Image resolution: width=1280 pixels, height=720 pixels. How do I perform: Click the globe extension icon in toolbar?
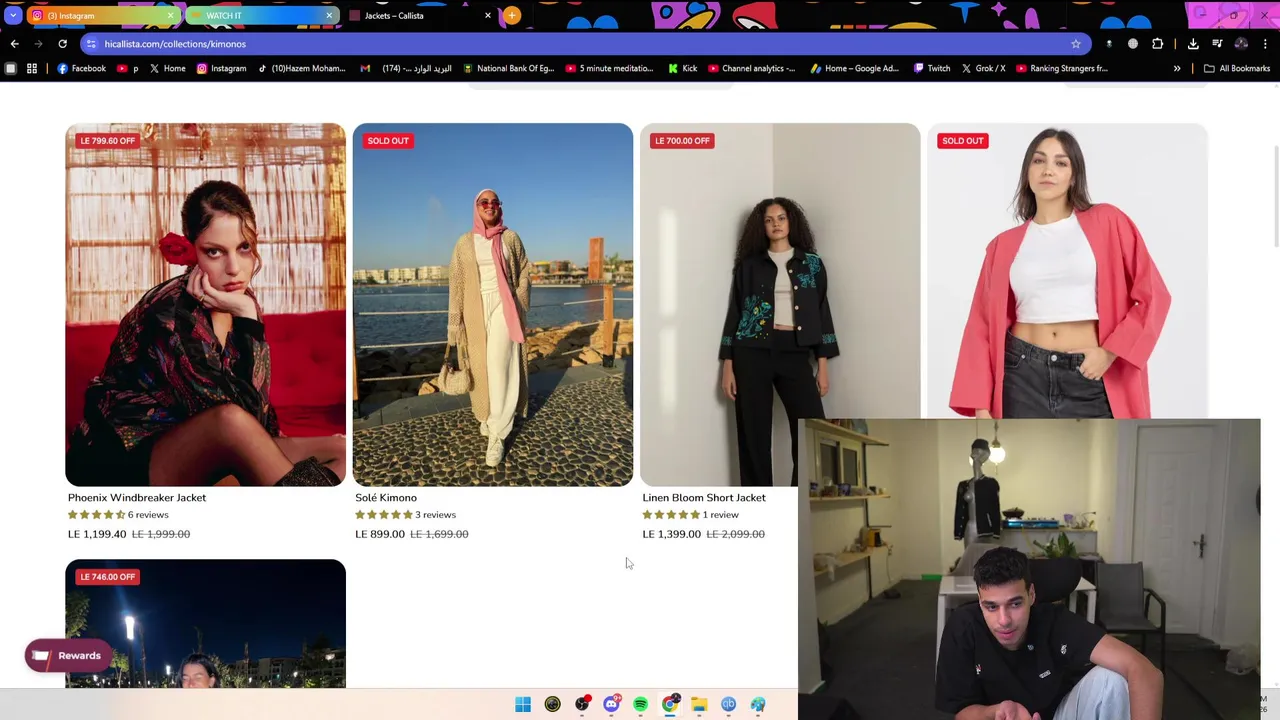click(x=1133, y=44)
